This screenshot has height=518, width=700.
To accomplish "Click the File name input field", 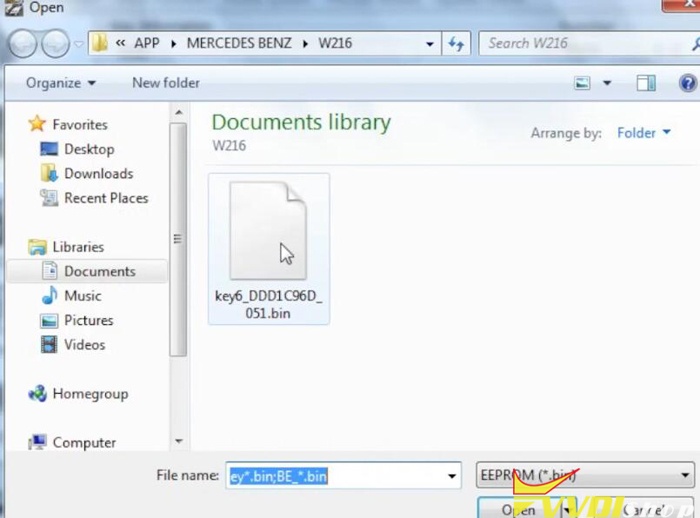I will pos(343,476).
